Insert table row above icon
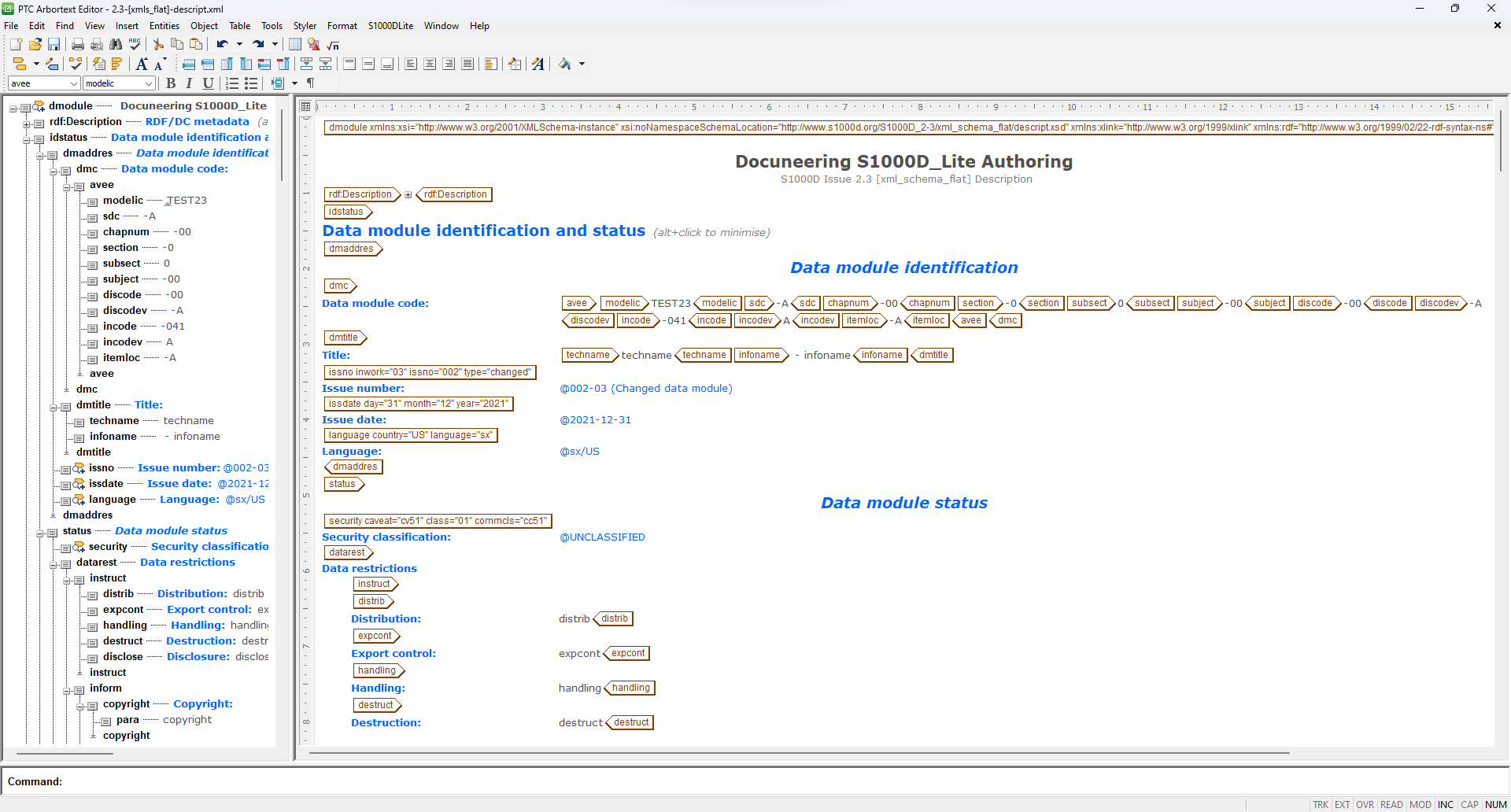1511x812 pixels. tap(189, 64)
